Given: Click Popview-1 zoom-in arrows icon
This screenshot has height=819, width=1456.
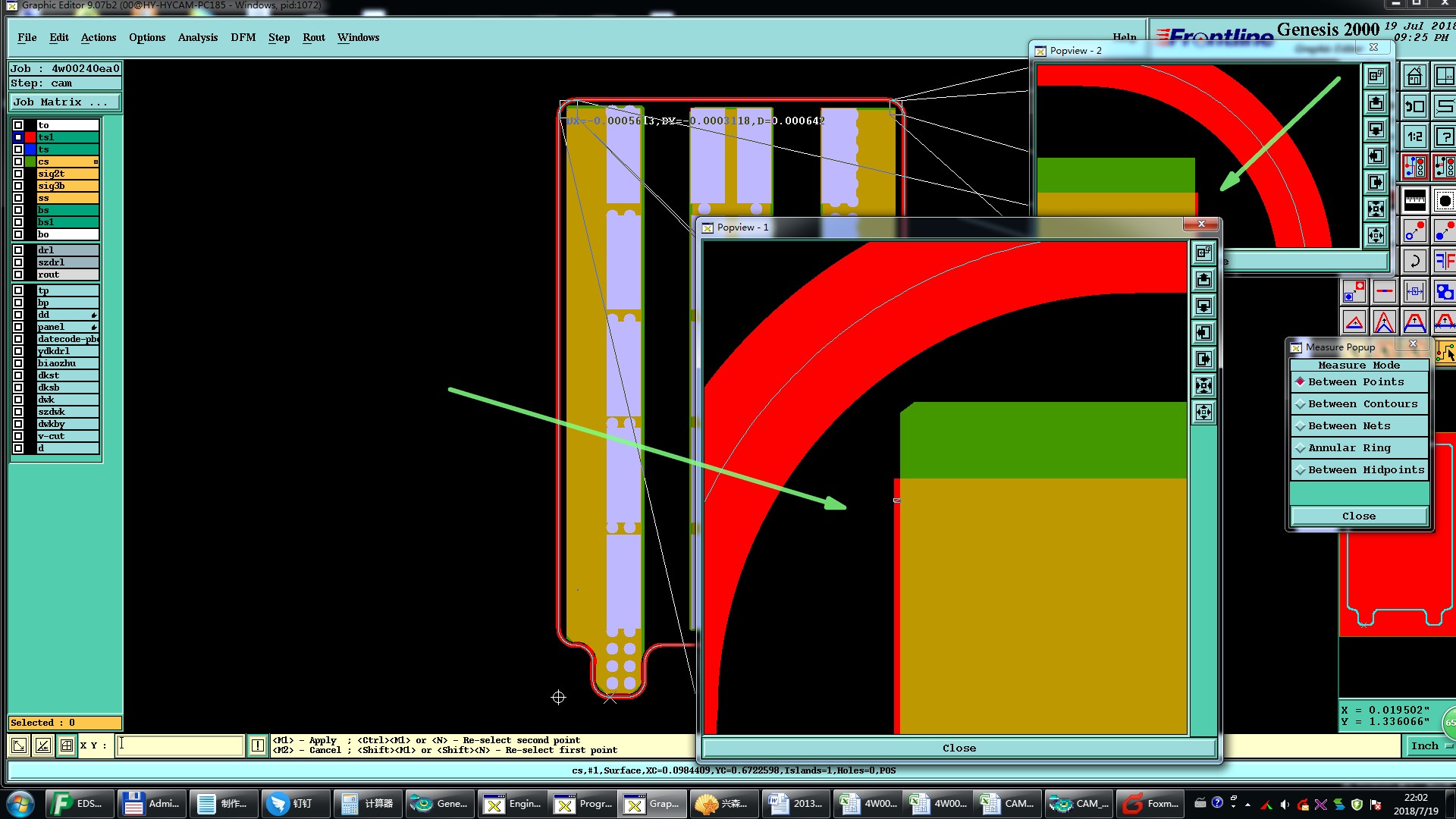Looking at the screenshot, I should coord(1203,386).
